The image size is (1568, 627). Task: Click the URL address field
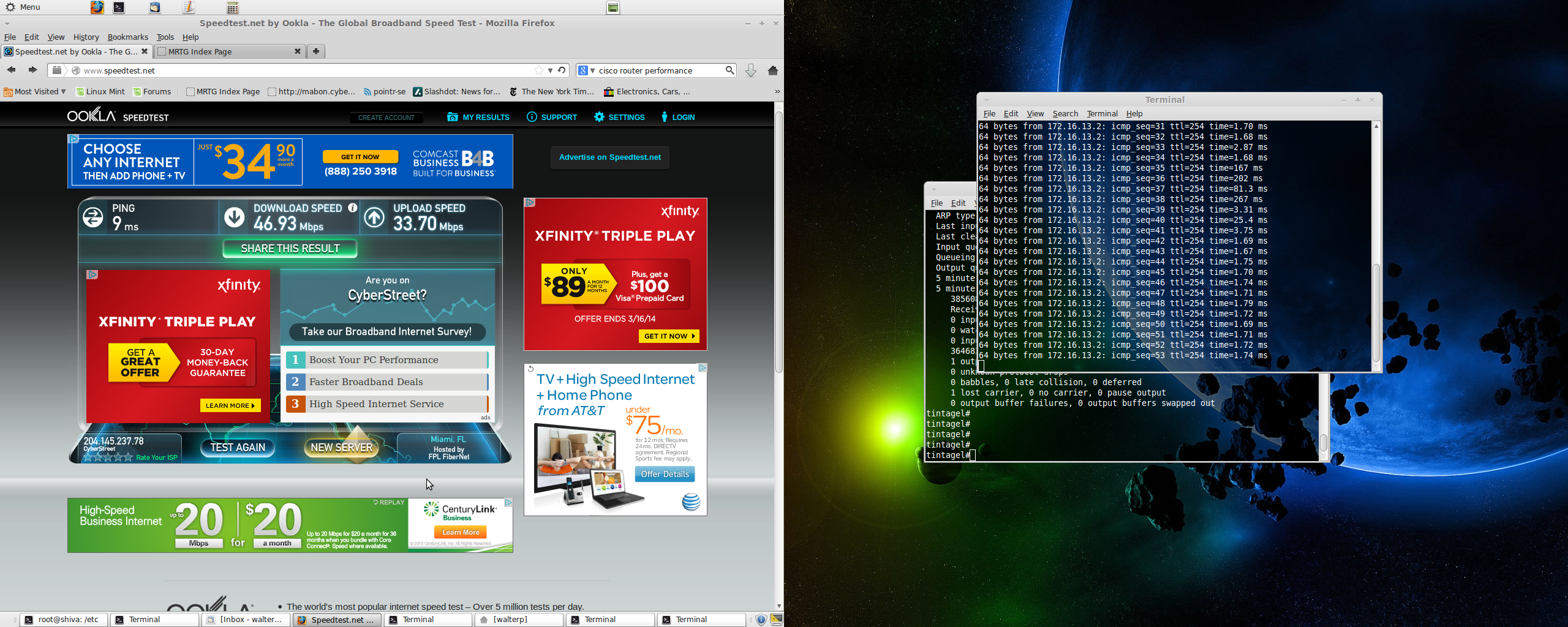pos(306,70)
